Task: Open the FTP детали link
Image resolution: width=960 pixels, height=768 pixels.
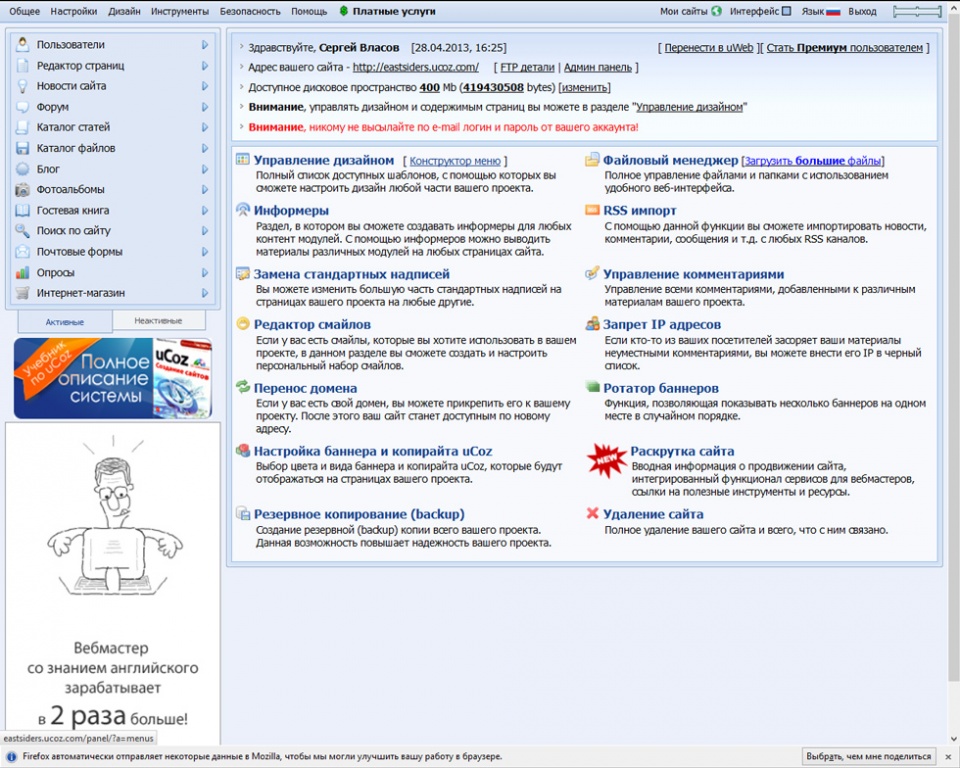Action: [527, 67]
